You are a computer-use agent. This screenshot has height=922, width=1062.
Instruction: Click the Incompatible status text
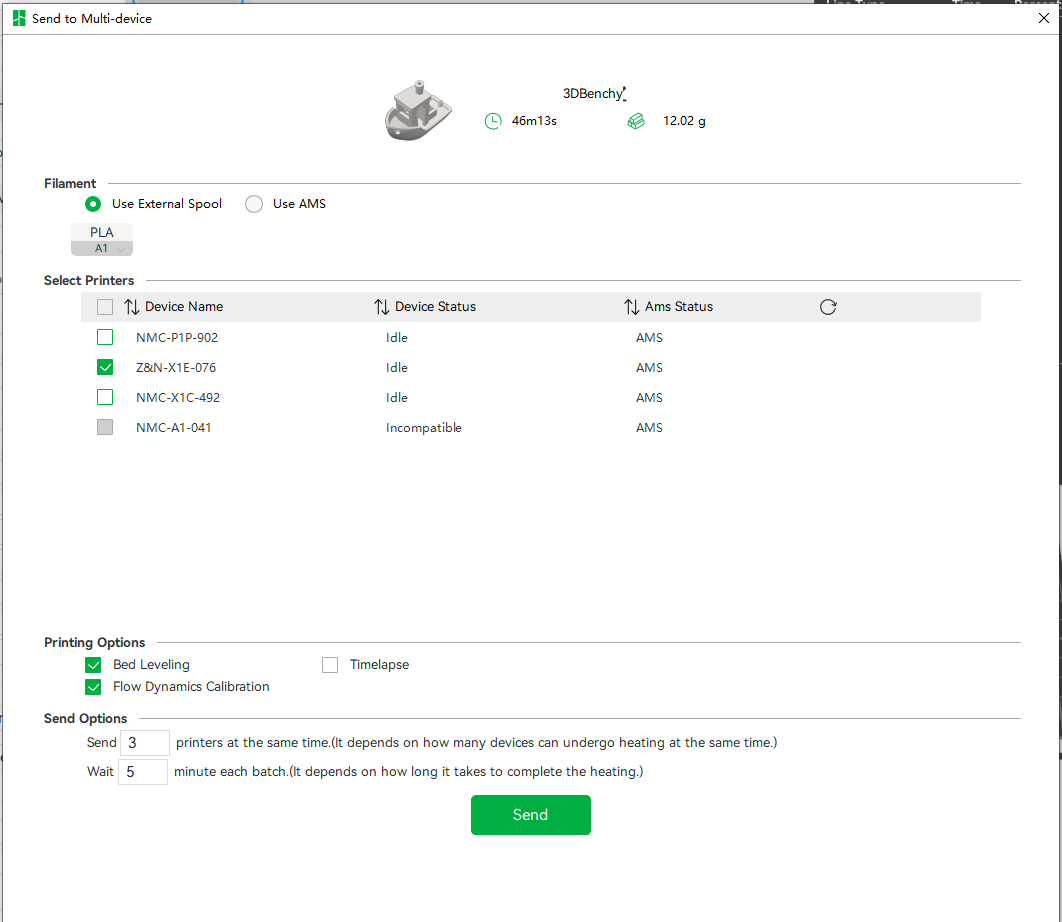[424, 427]
